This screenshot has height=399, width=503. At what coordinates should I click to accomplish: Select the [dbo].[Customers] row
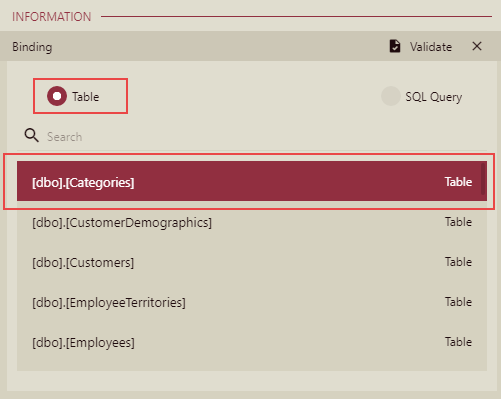[252, 262]
